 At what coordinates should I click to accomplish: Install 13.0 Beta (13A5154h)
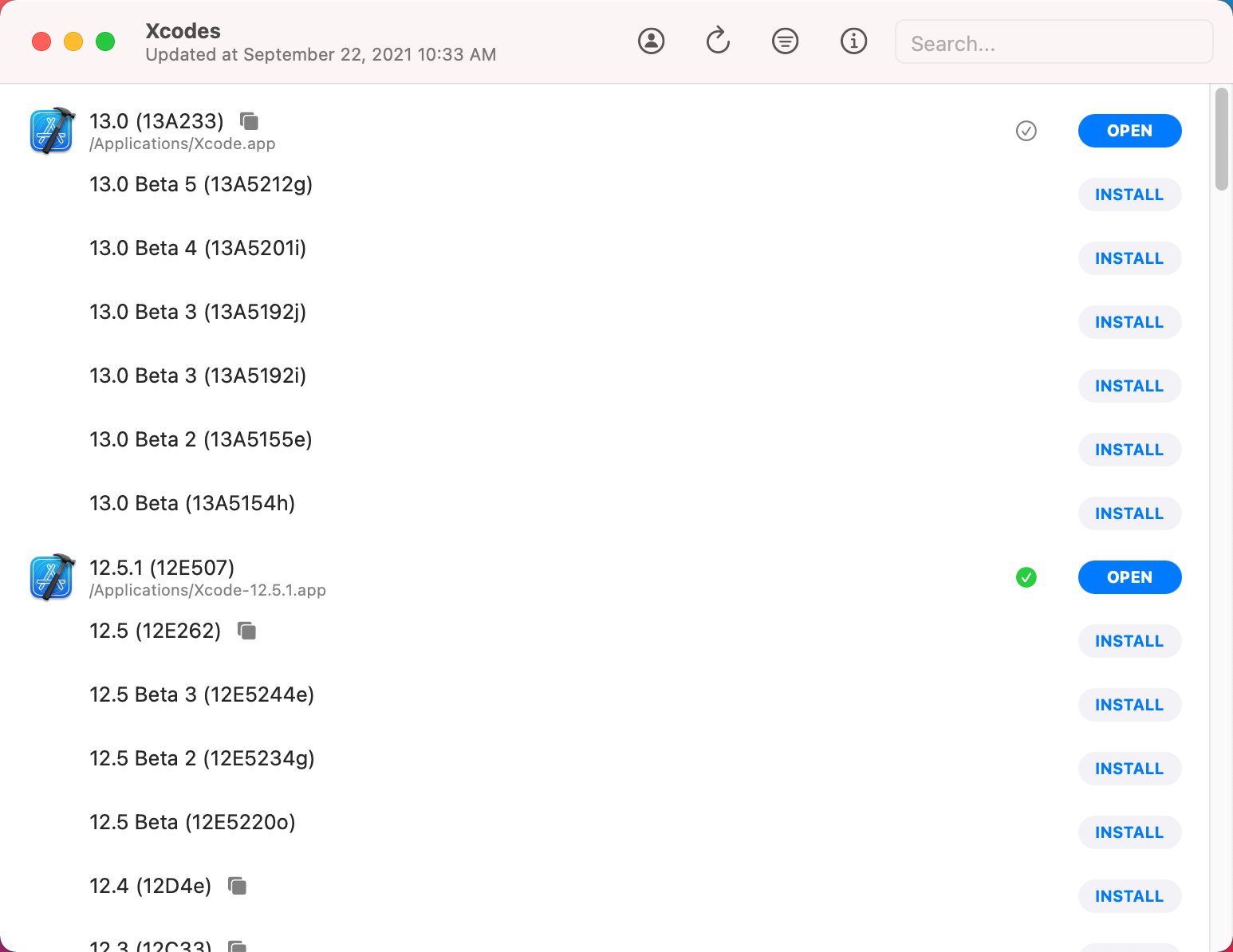tap(1129, 513)
